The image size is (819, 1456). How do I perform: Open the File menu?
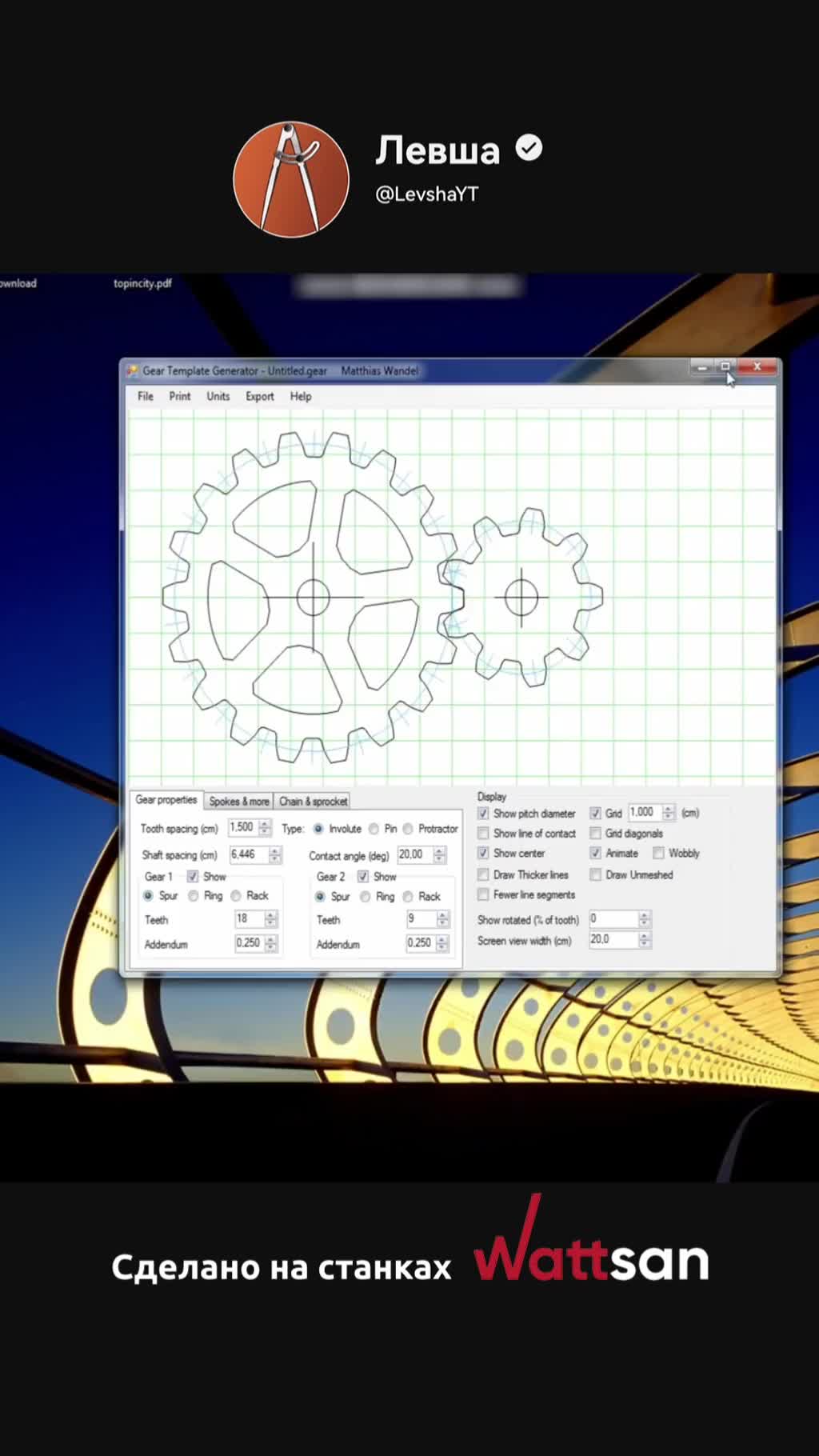146,396
